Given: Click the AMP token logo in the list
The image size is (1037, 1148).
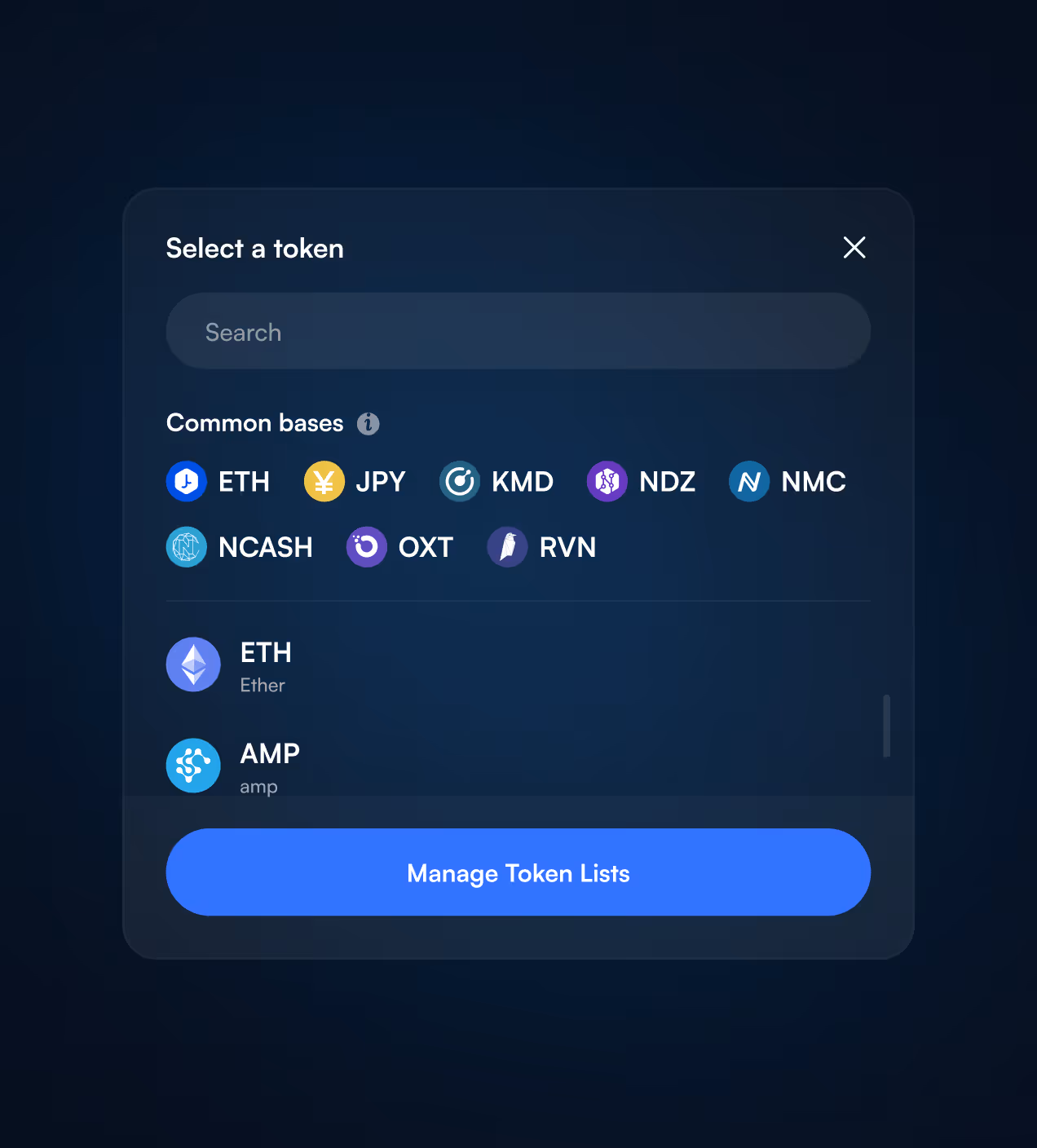Looking at the screenshot, I should [193, 765].
